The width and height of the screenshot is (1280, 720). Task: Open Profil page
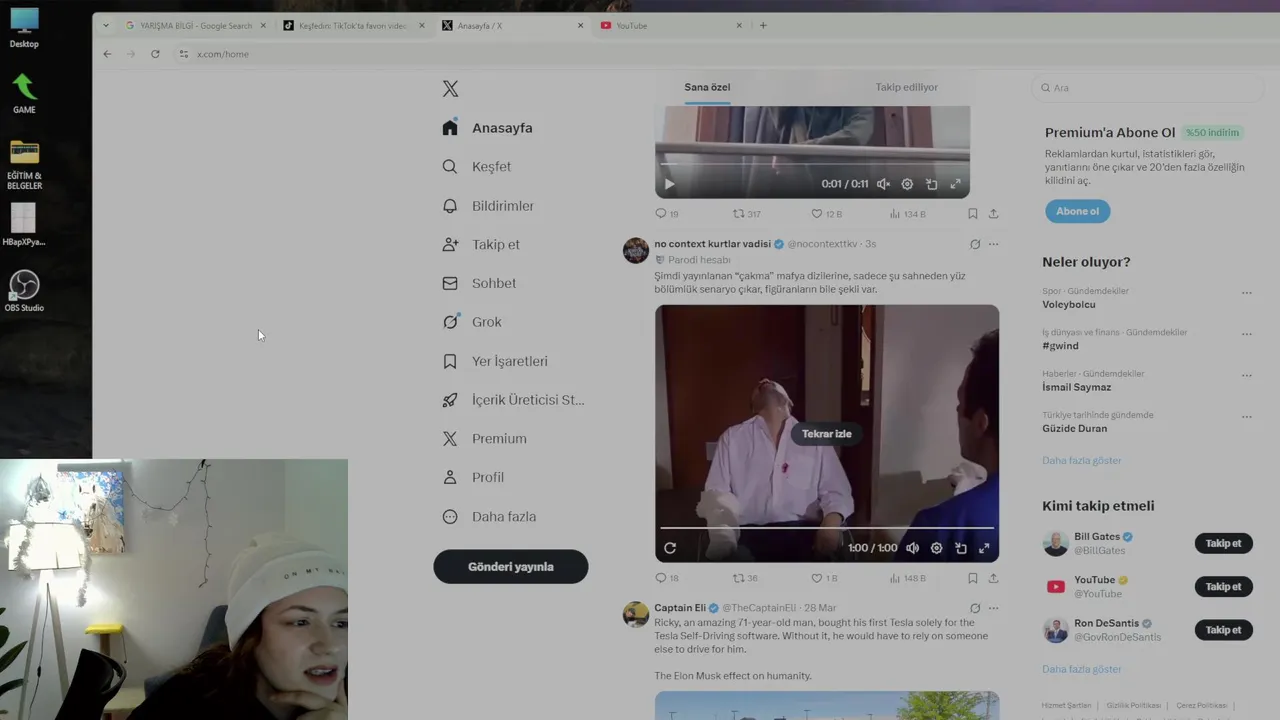(473, 478)
